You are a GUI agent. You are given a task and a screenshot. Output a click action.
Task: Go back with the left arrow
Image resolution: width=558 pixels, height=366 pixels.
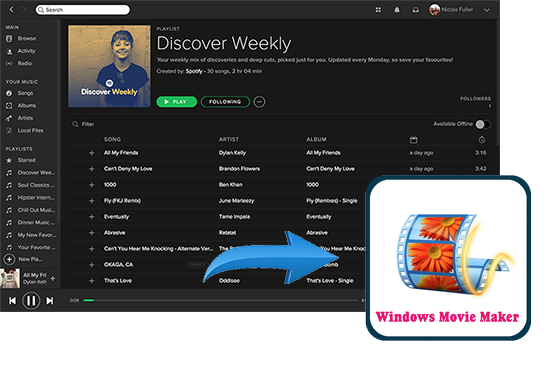(x=11, y=10)
